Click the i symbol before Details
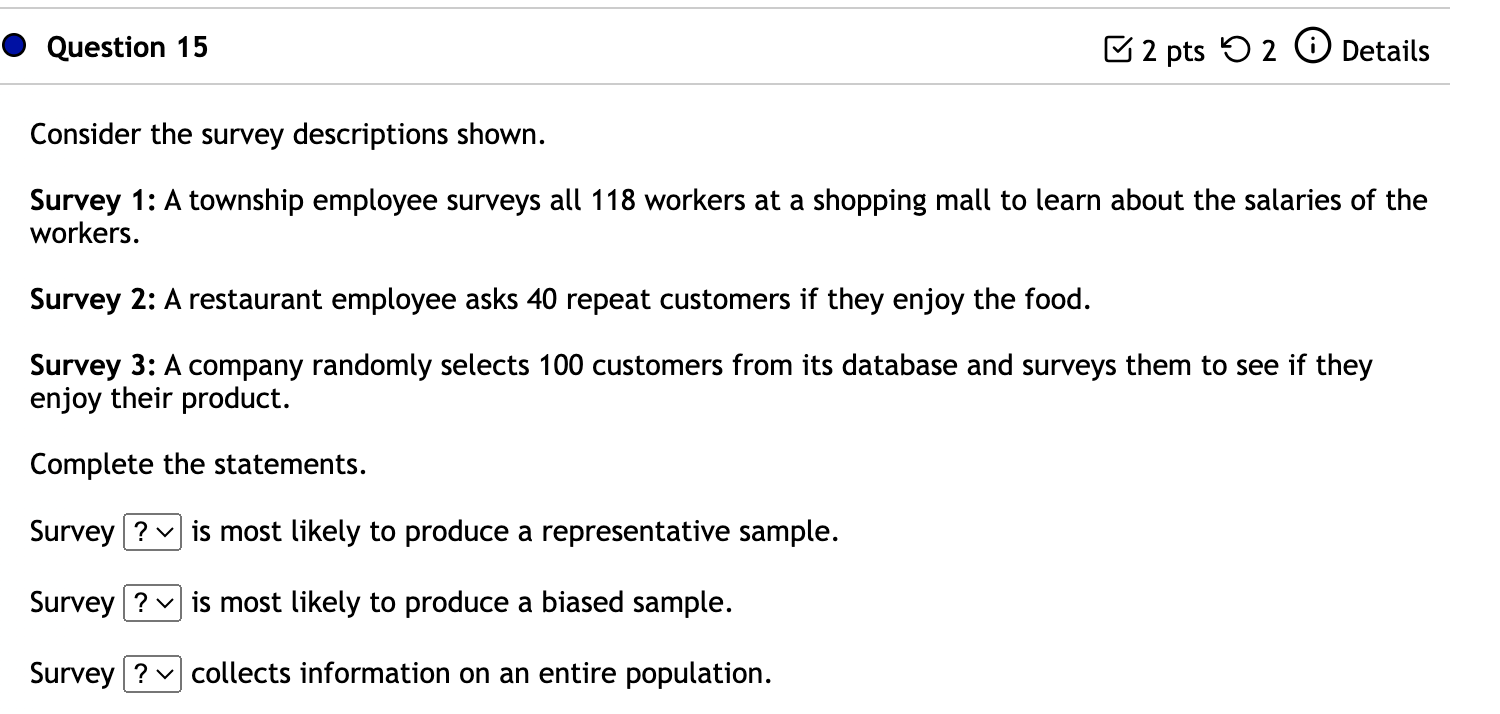 [1311, 46]
